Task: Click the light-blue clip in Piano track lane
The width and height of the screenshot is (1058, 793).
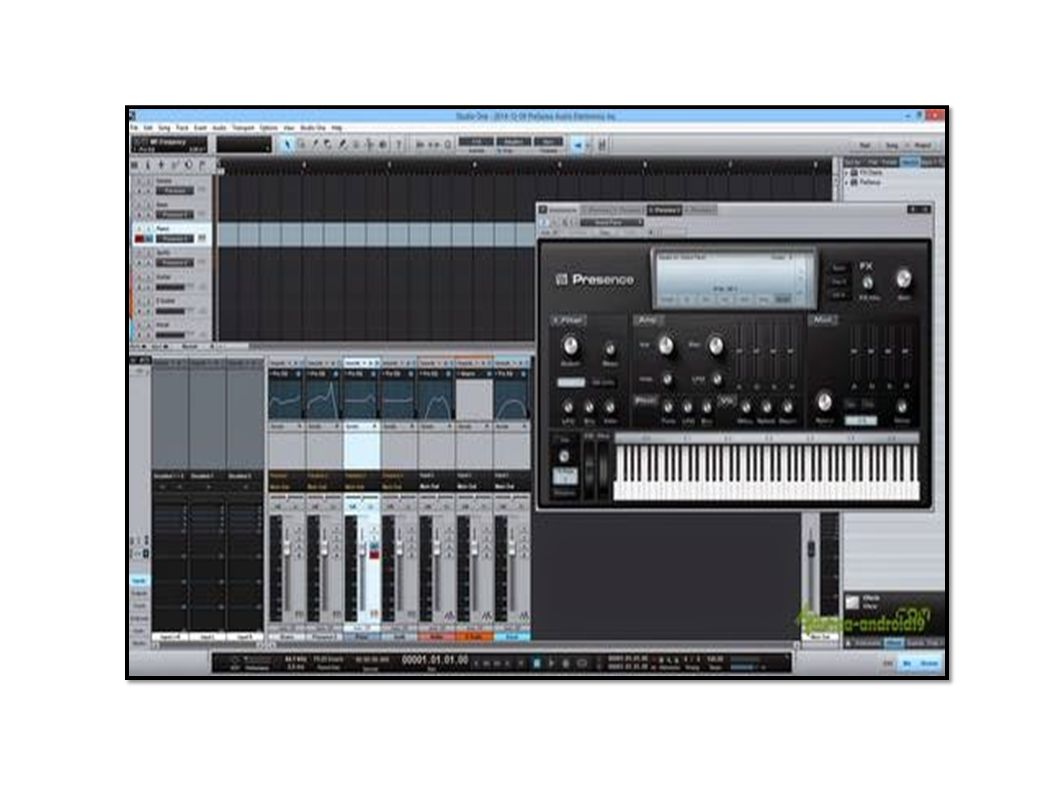Action: [x=375, y=235]
